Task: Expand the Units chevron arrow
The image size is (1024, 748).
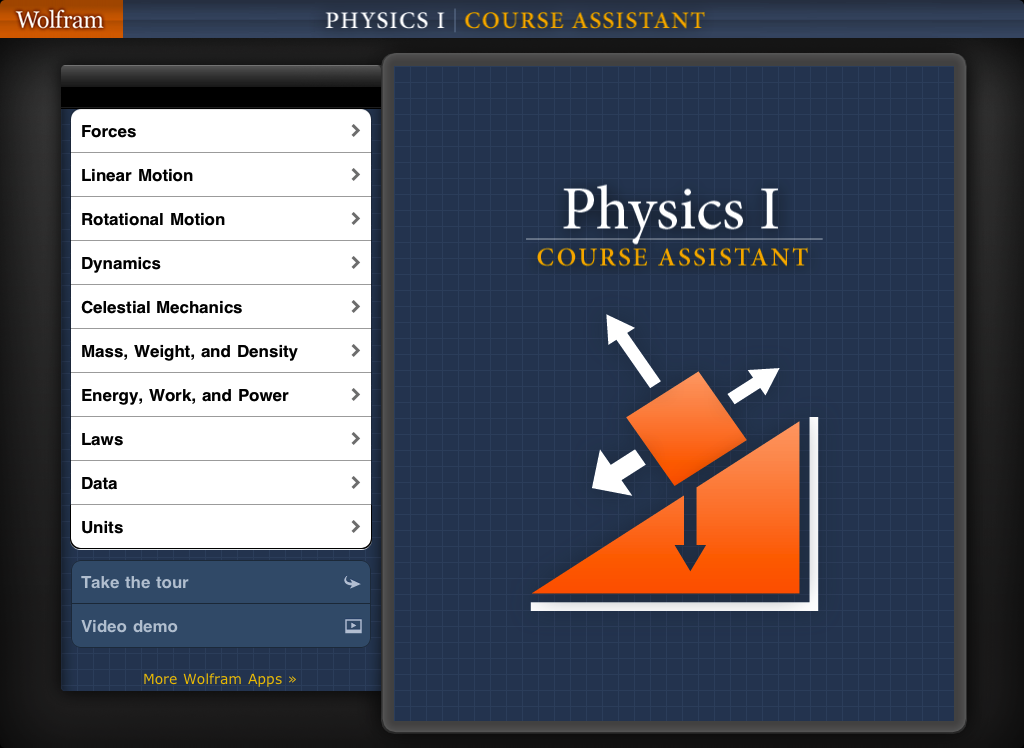Action: pos(355,527)
